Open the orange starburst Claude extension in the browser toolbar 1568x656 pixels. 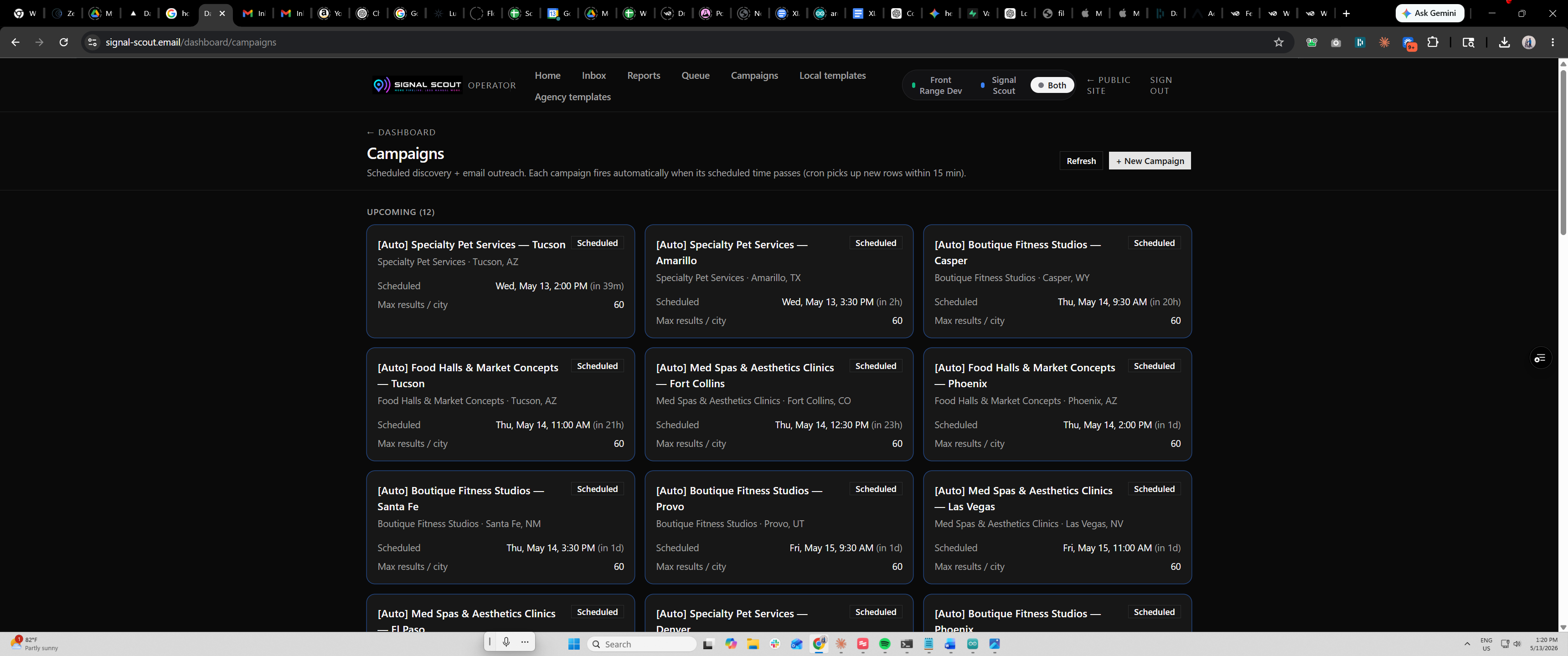tap(1384, 42)
